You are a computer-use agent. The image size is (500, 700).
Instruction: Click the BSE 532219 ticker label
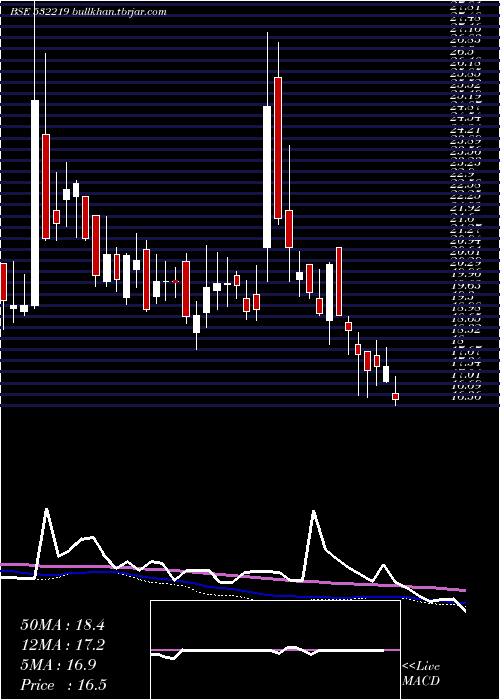coord(40,12)
